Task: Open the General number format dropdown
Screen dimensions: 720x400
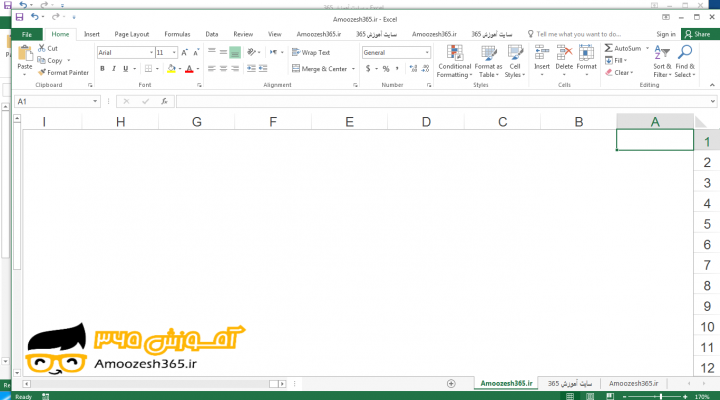Action: pyautogui.click(x=427, y=52)
